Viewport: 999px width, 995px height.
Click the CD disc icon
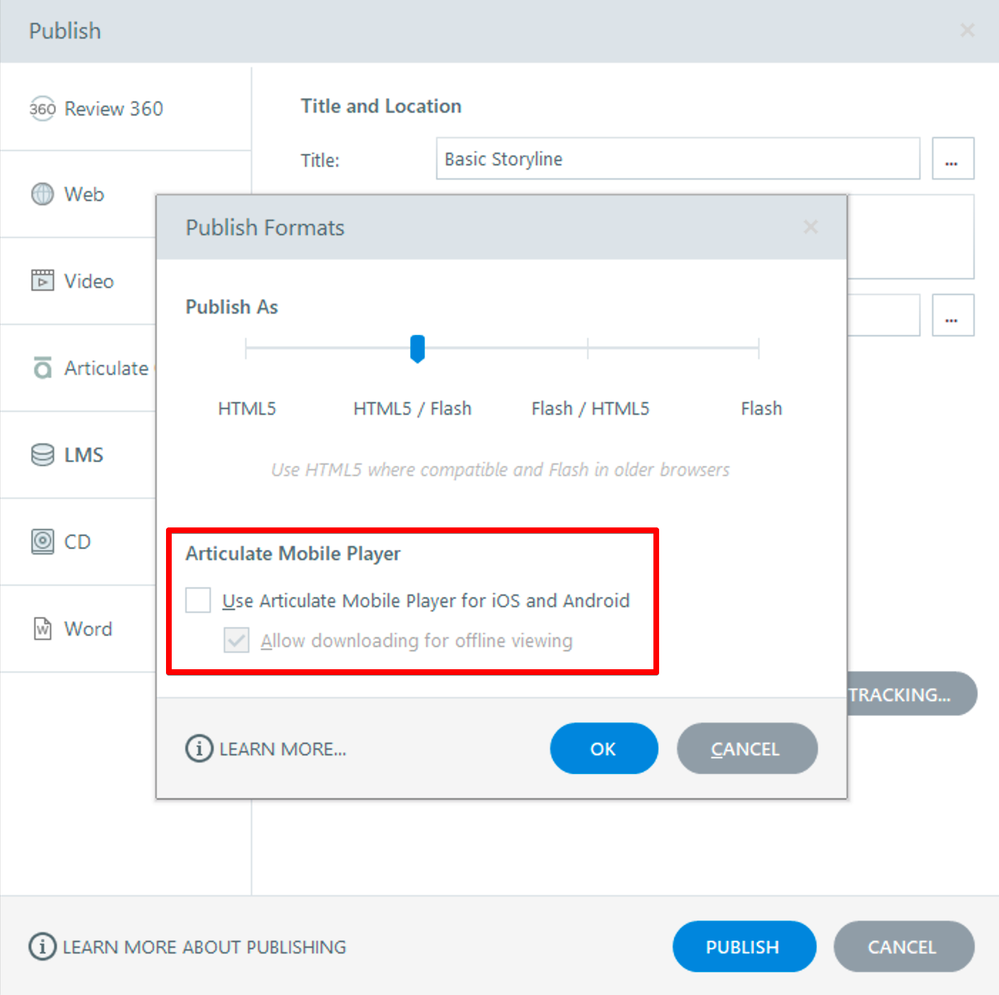[42, 542]
